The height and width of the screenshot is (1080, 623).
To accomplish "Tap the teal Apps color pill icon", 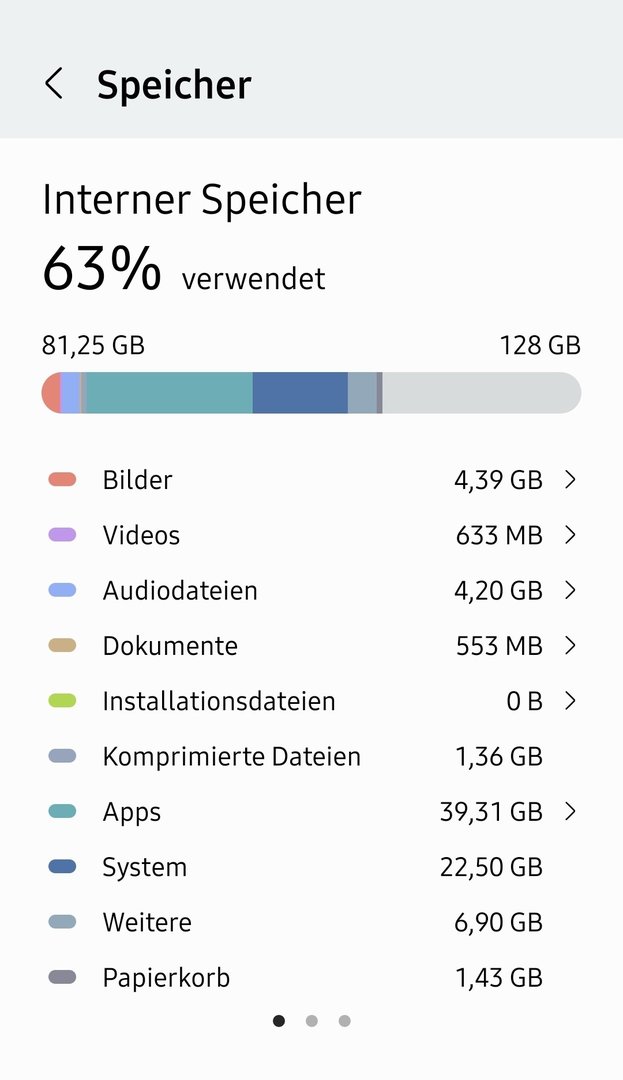I will tap(62, 811).
